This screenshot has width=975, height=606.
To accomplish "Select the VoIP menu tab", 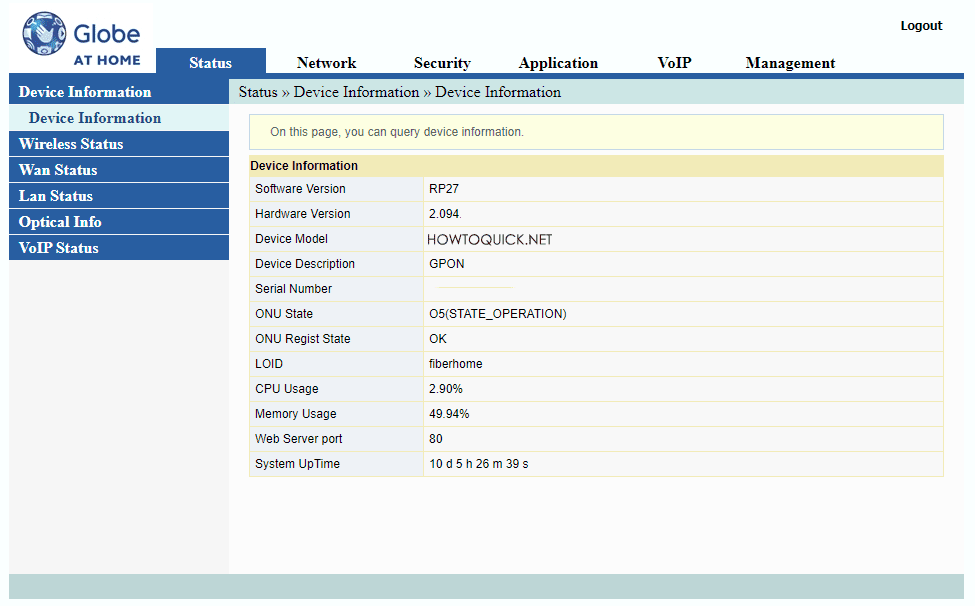I will pyautogui.click(x=674, y=62).
